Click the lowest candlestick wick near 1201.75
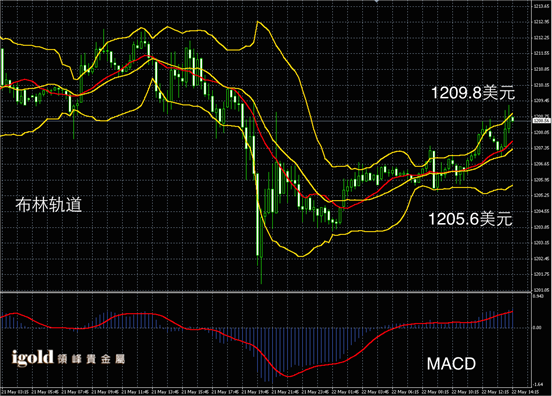 click(261, 271)
